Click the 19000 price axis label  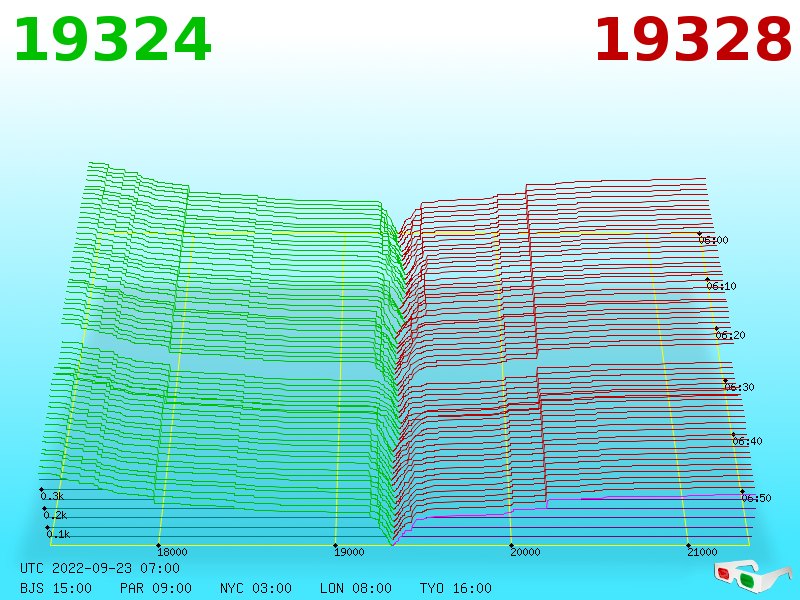click(349, 552)
